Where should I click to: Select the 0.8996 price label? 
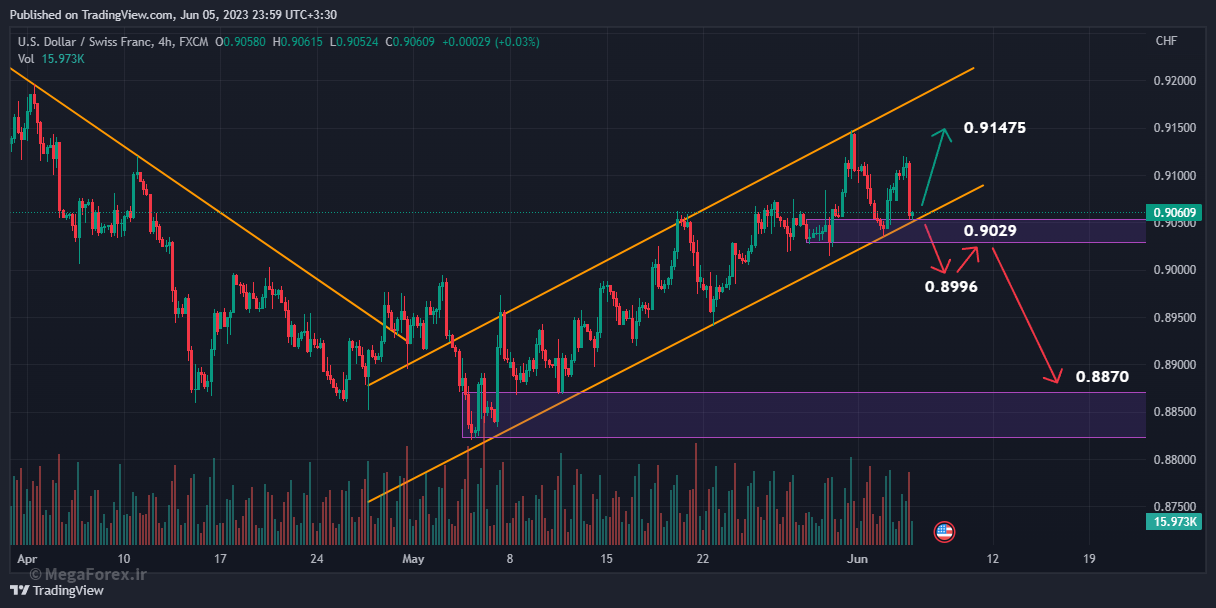pyautogui.click(x=950, y=286)
